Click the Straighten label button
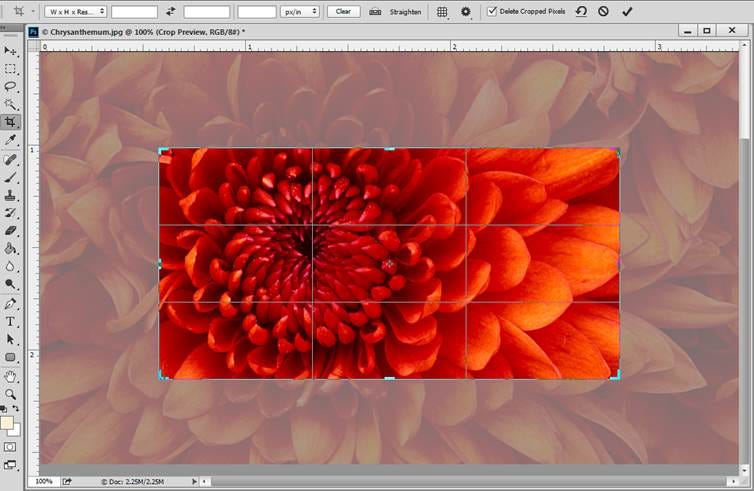The width and height of the screenshot is (754, 491). [x=405, y=12]
